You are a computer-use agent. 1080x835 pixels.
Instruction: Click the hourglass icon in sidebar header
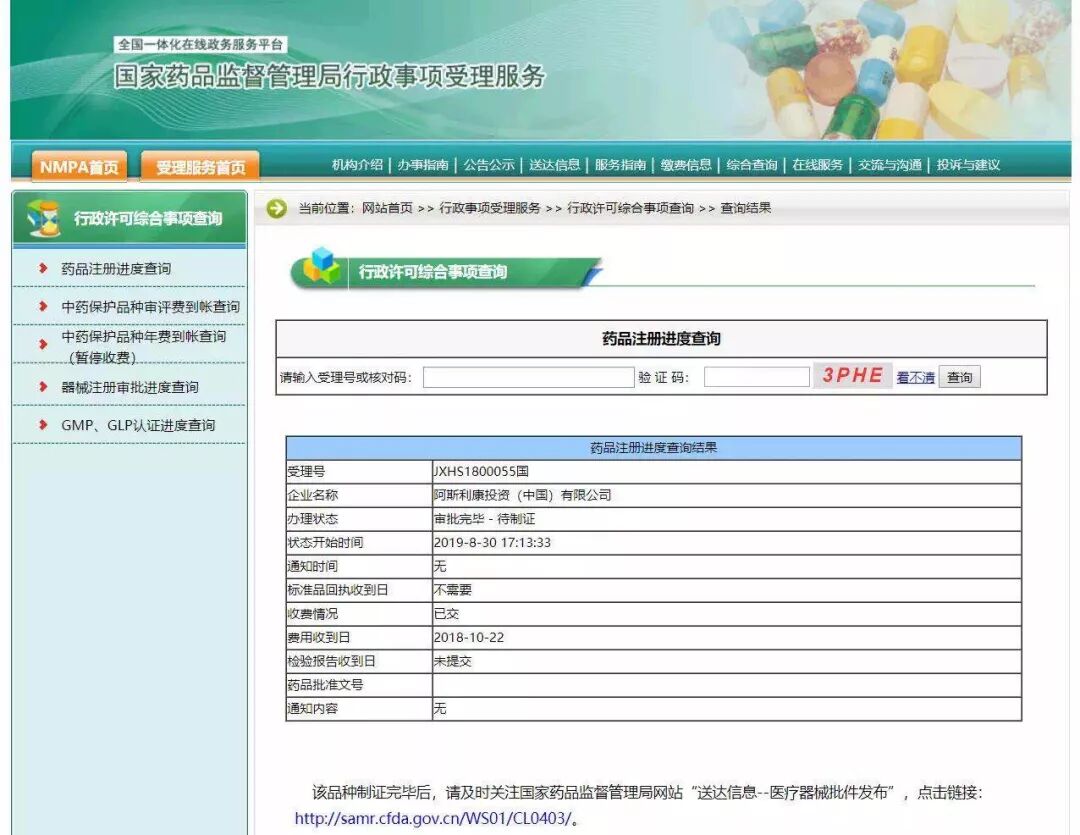44,218
